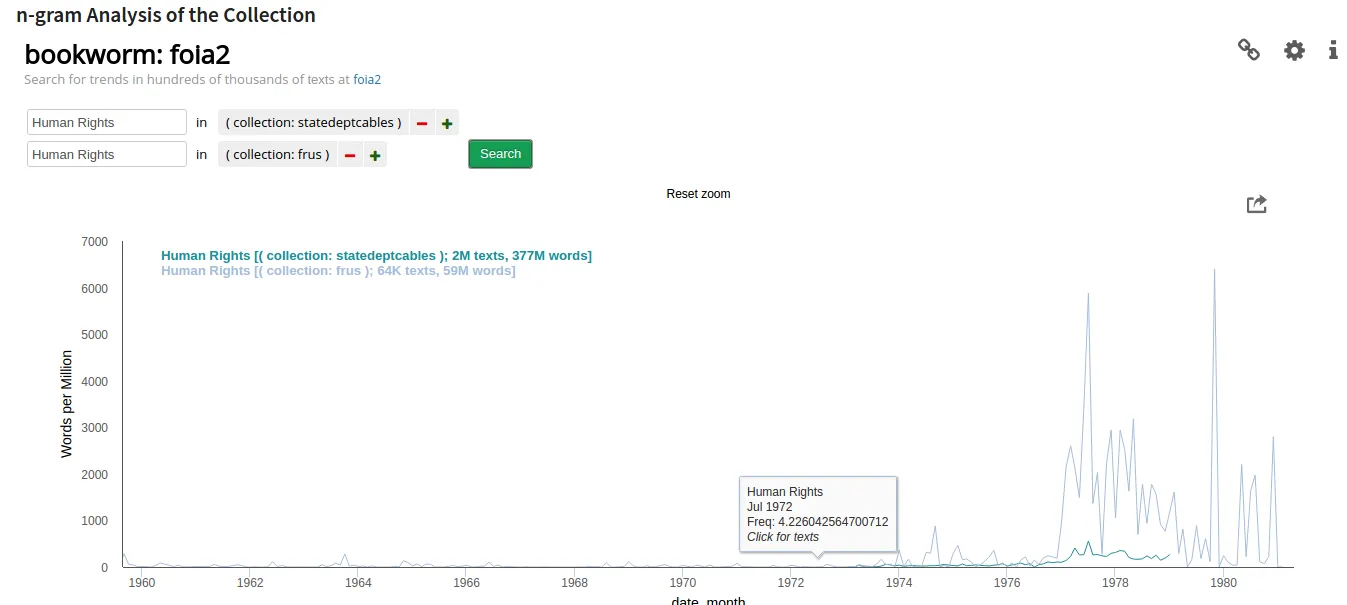Click the frus legend entry in chart

pos(338,271)
